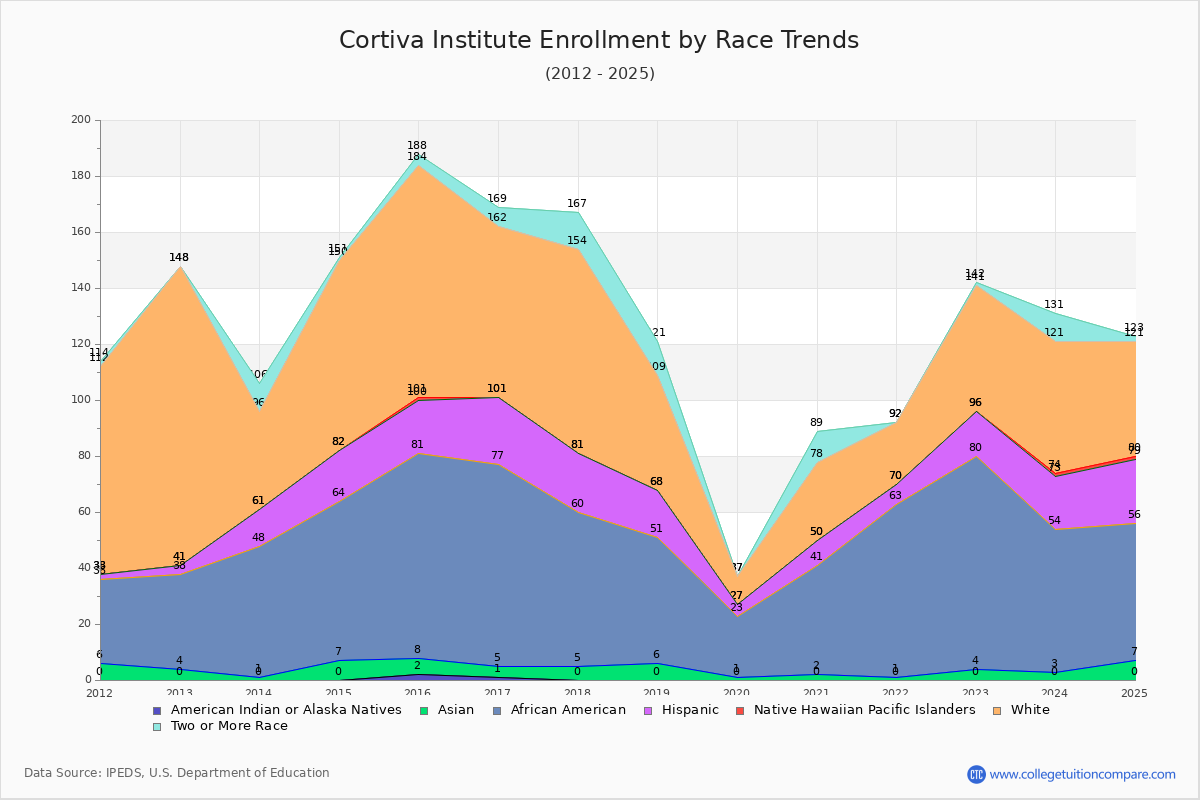Click the red Native Hawaiian legend swatch
This screenshot has width=1200, height=800.
click(741, 710)
